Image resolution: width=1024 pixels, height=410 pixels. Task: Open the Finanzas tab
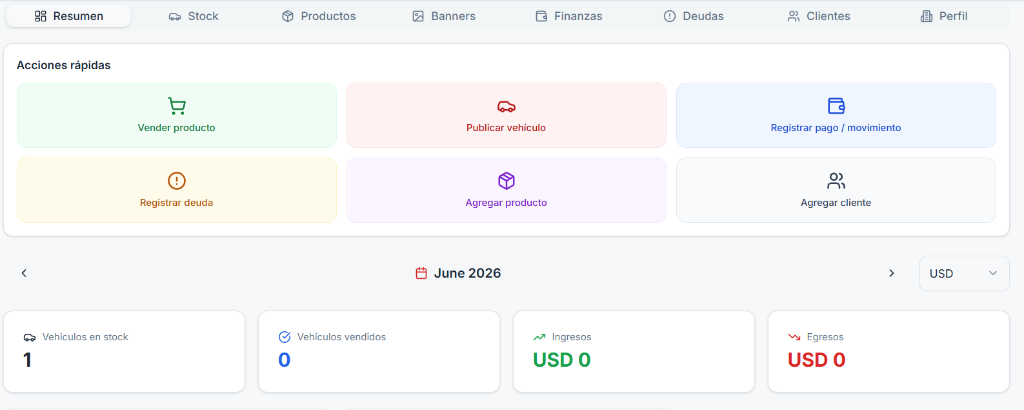click(x=568, y=16)
